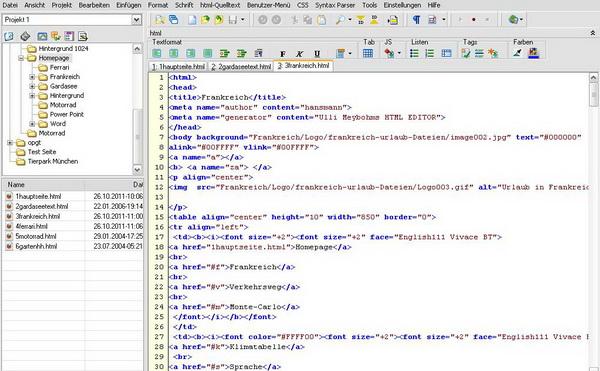Click the indent icon in Textformat

coord(225,54)
